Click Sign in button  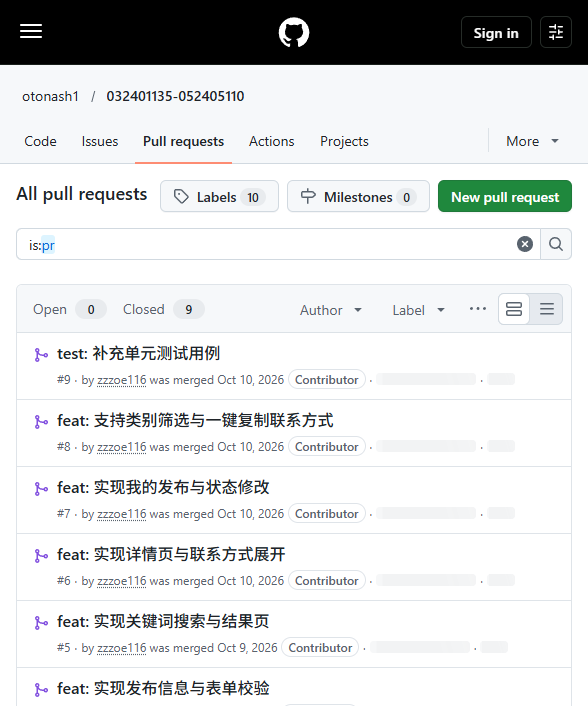(x=496, y=32)
